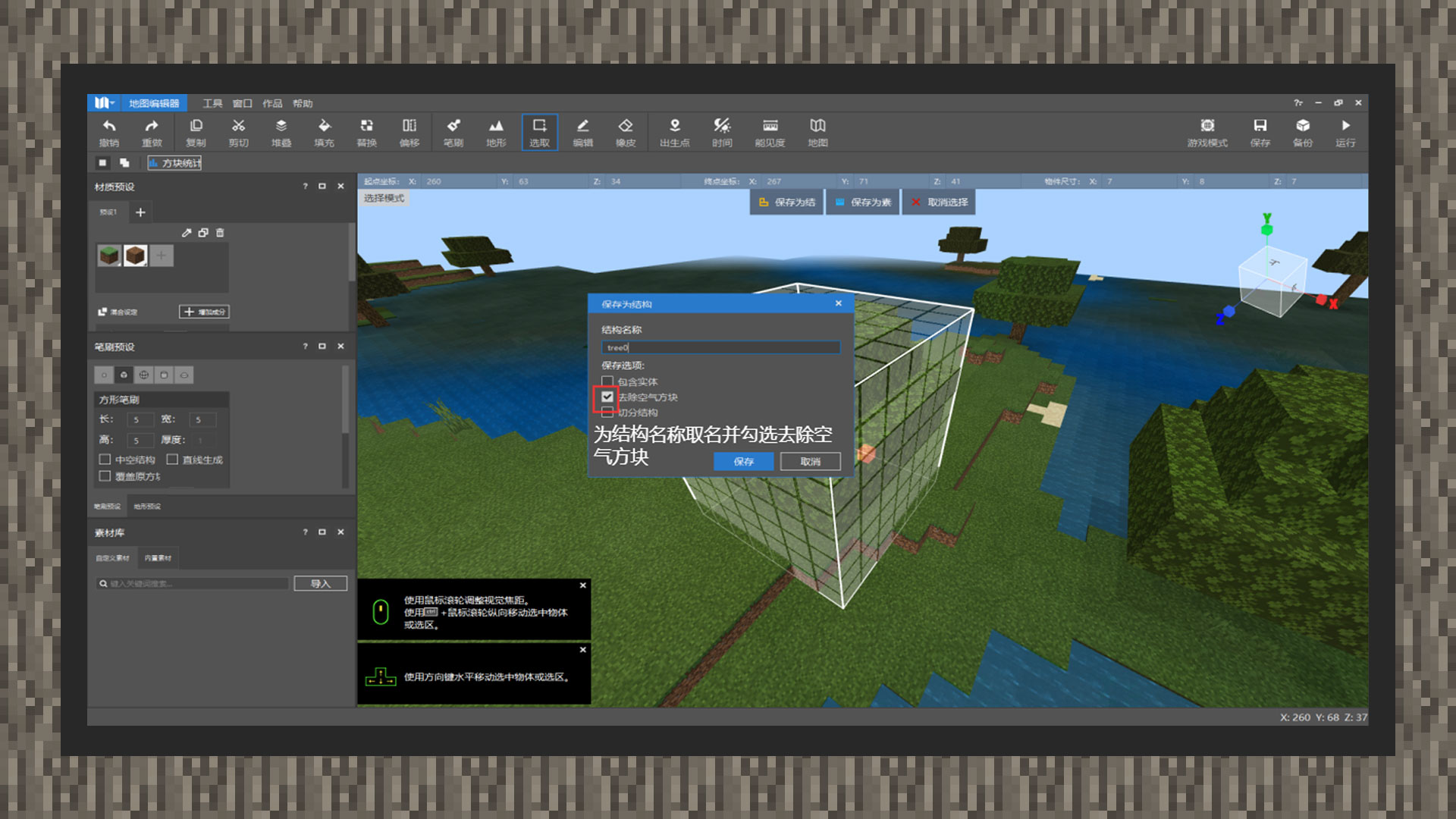Click the 3D axis orientation cube

tap(1272, 281)
